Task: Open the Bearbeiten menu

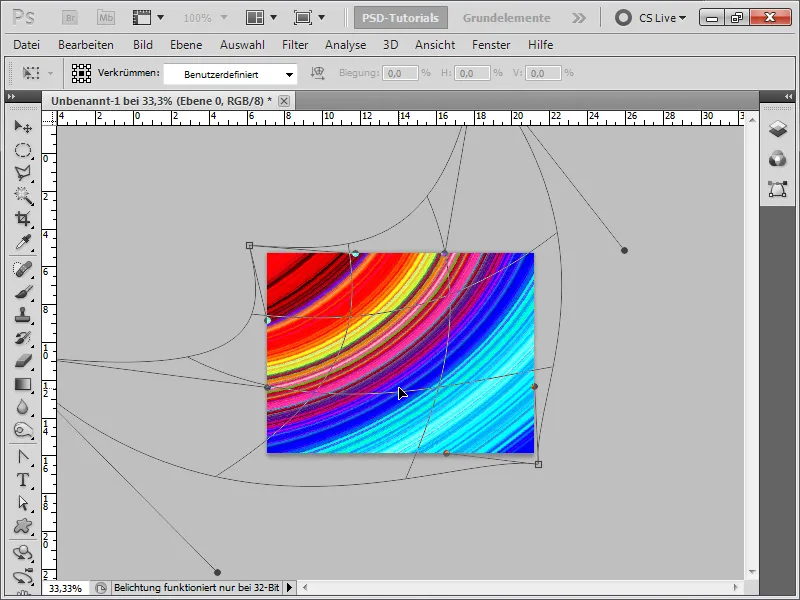Action: tap(86, 45)
